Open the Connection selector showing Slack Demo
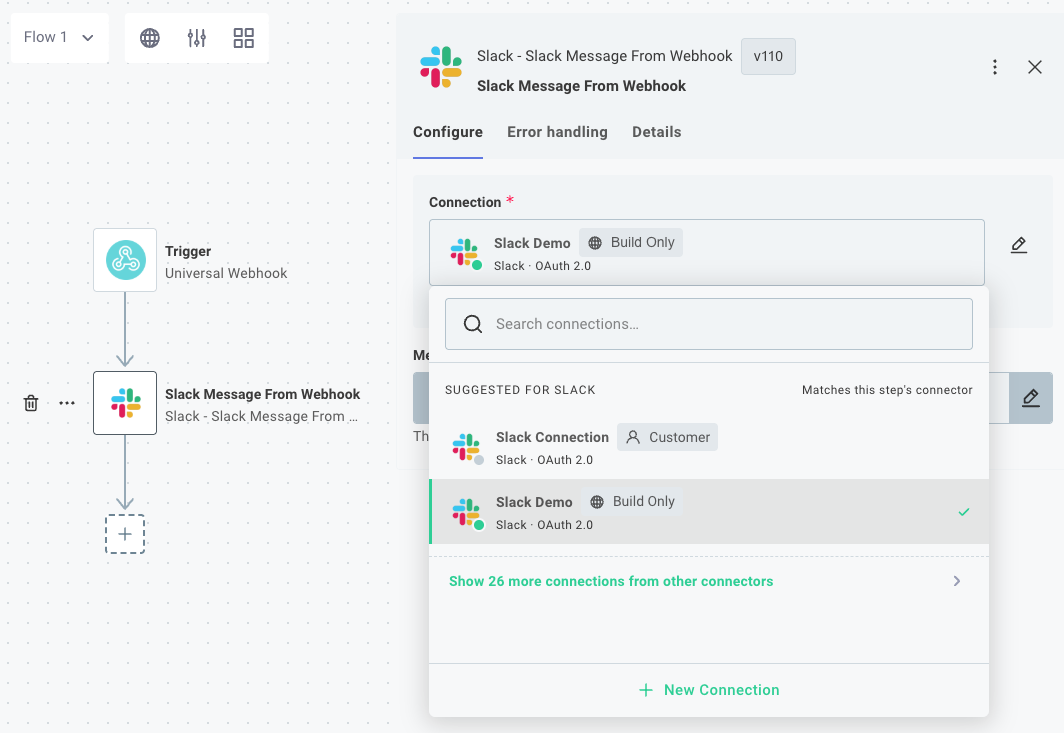This screenshot has height=733, width=1064. [706, 252]
